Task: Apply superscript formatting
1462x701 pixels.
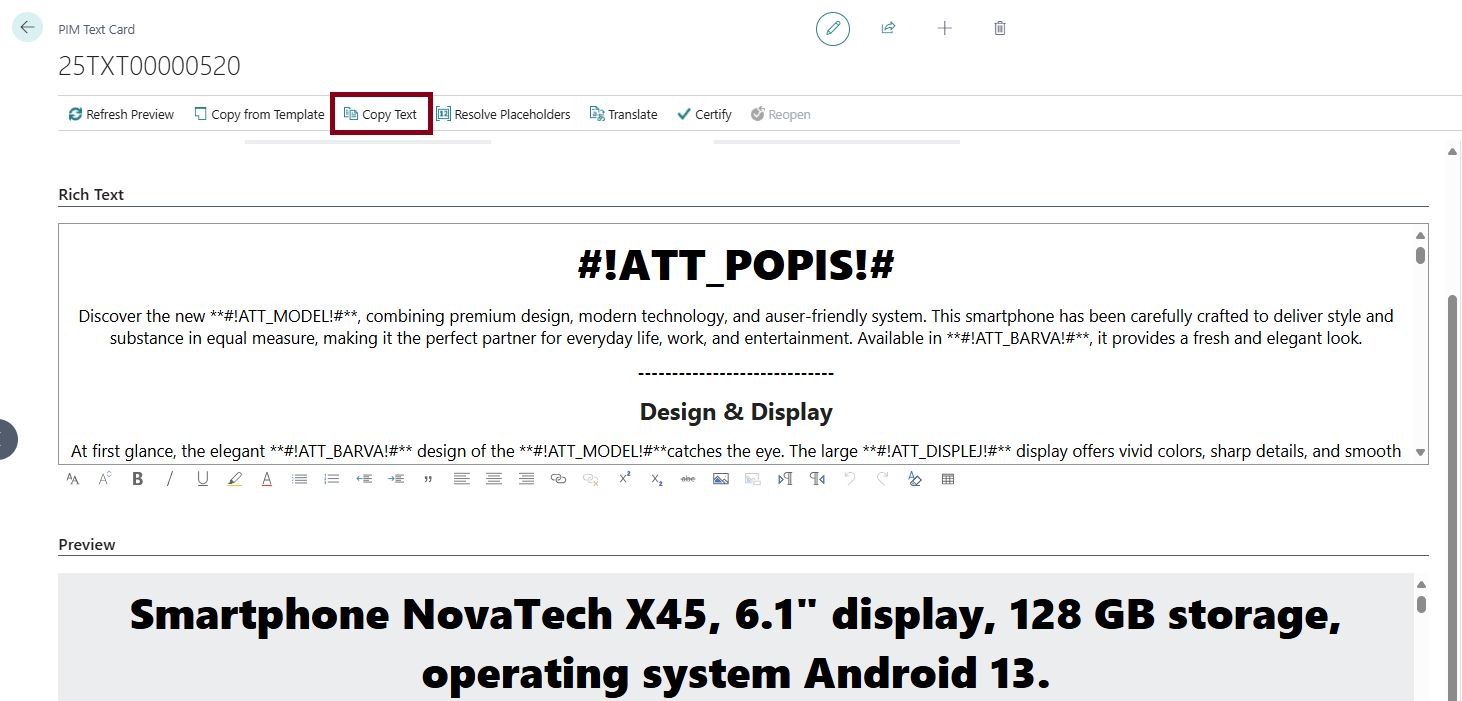Action: pos(623,478)
